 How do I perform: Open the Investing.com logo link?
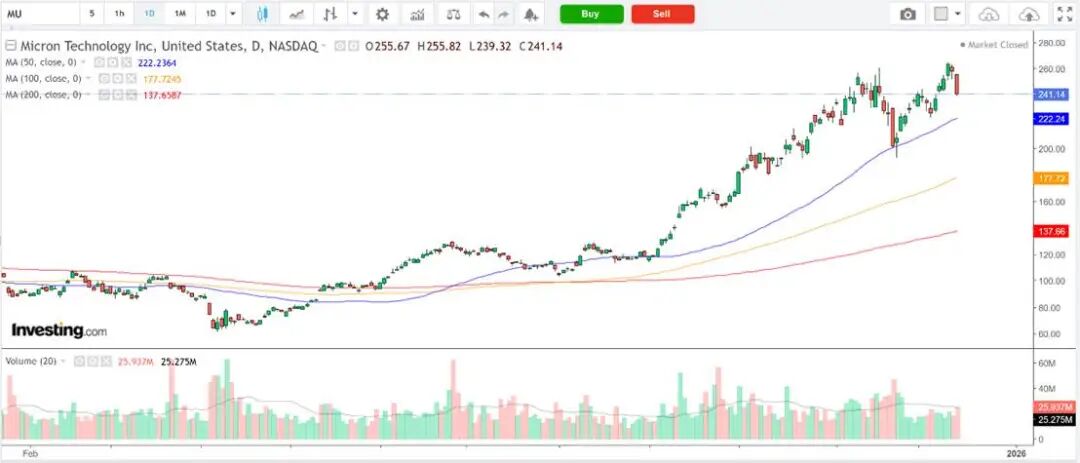59,331
